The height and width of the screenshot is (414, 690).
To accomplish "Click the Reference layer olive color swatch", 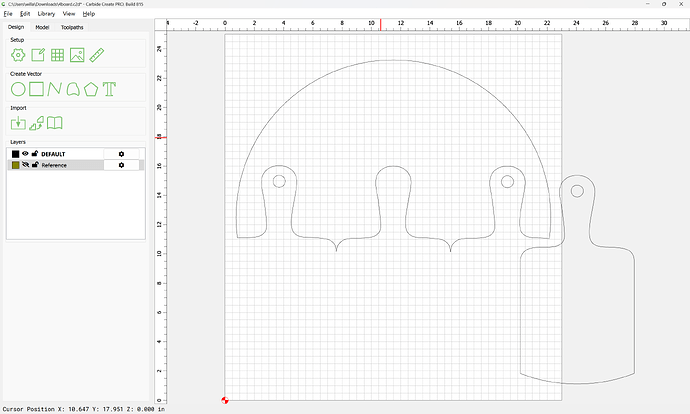I will pos(15,165).
